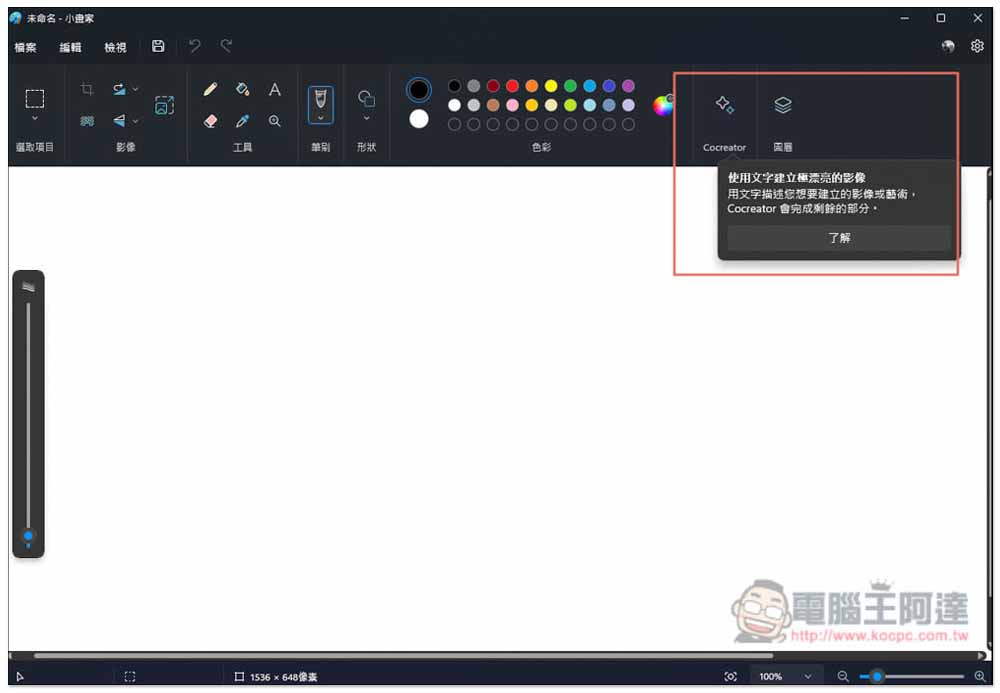Expand the Rotate options dropdown arrow
The width and height of the screenshot is (1000, 693).
pyautogui.click(x=135, y=89)
